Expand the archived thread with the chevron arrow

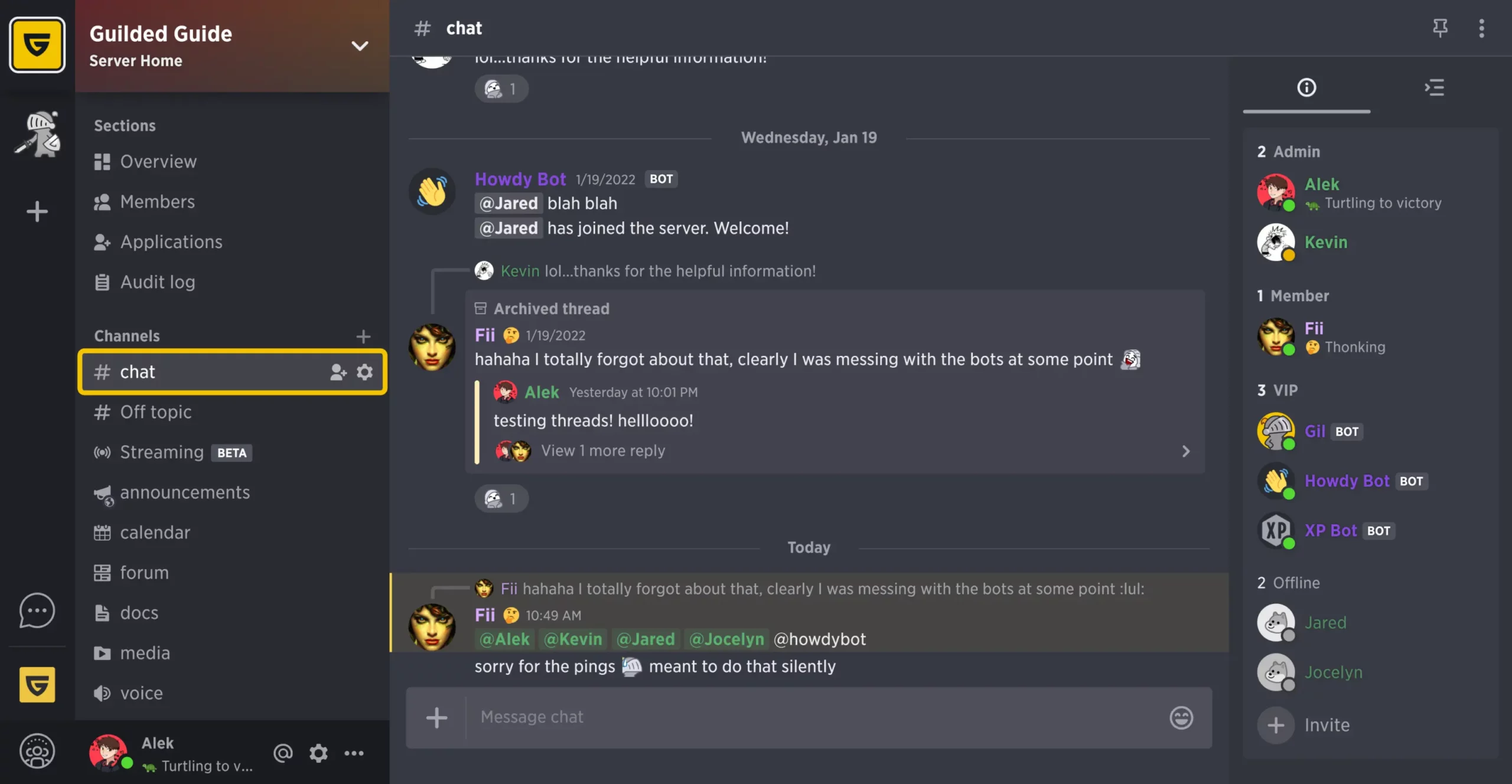(x=1185, y=451)
